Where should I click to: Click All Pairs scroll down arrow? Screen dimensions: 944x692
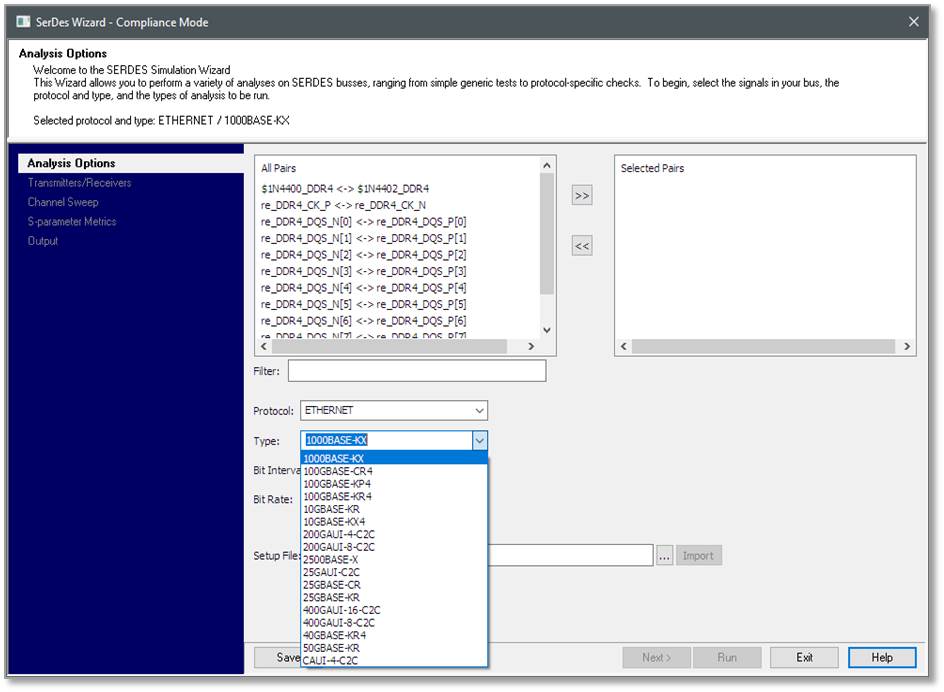547,330
